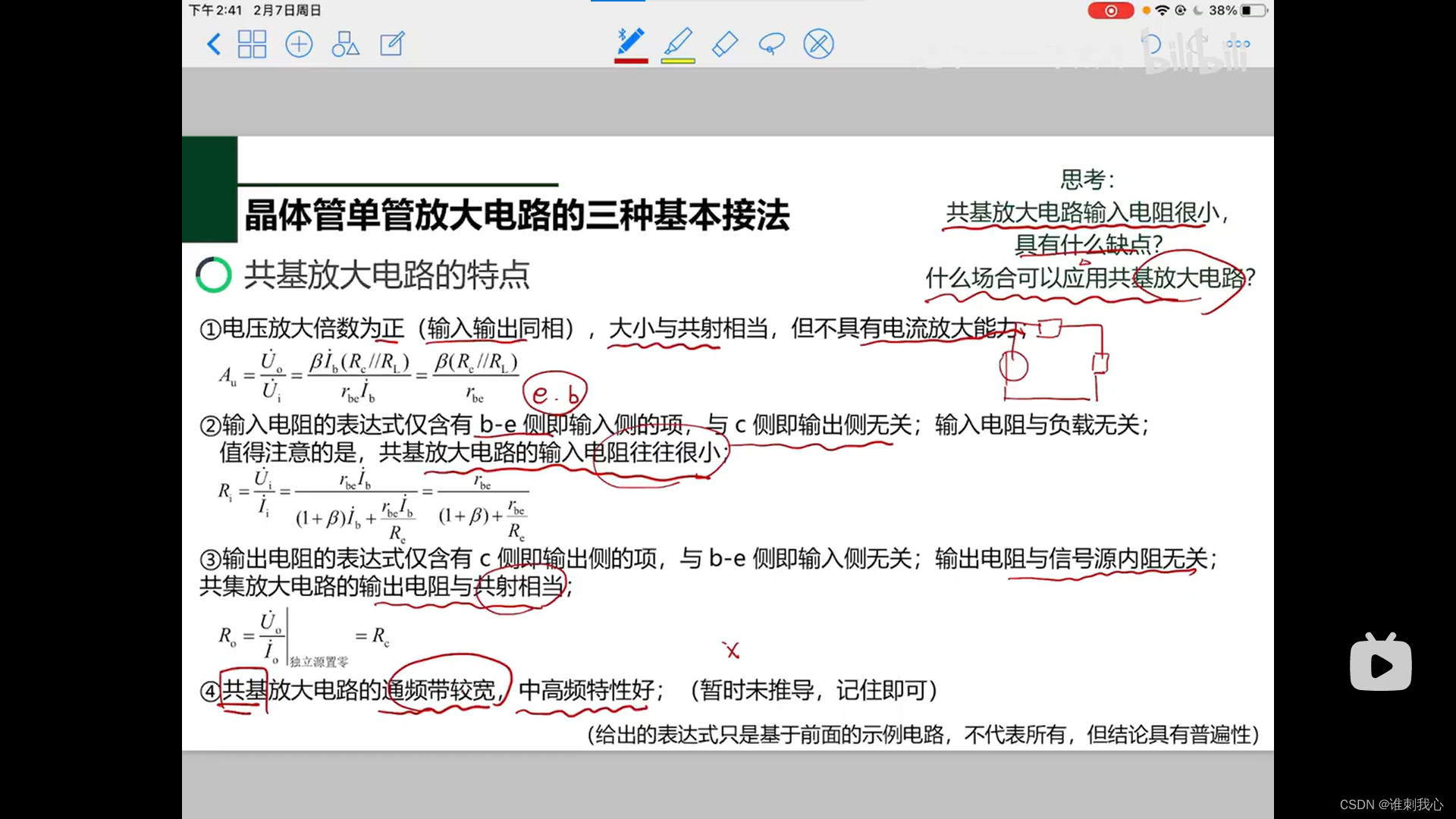Click the redo arrow
Image resolution: width=1456 pixels, height=819 pixels.
click(1197, 44)
